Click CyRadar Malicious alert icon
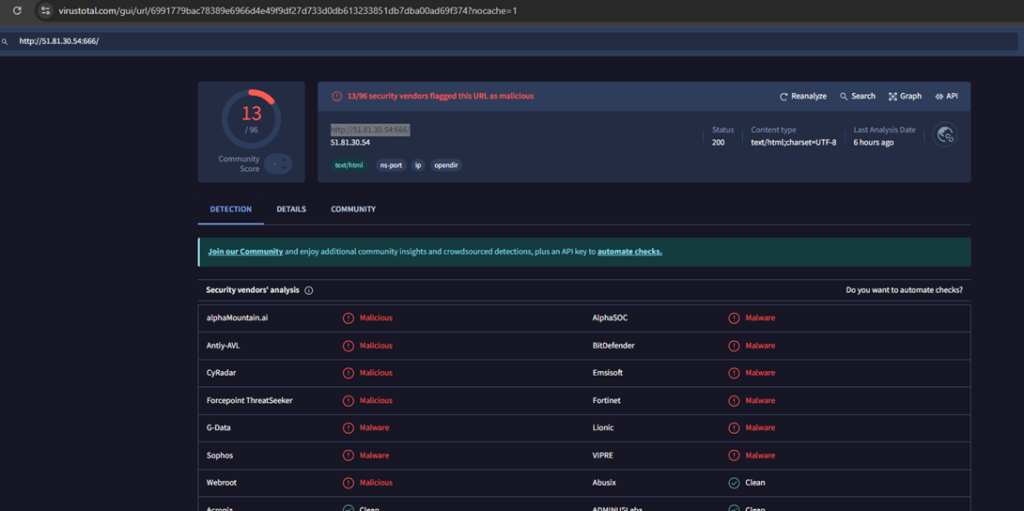This screenshot has width=1024, height=511. pos(349,373)
